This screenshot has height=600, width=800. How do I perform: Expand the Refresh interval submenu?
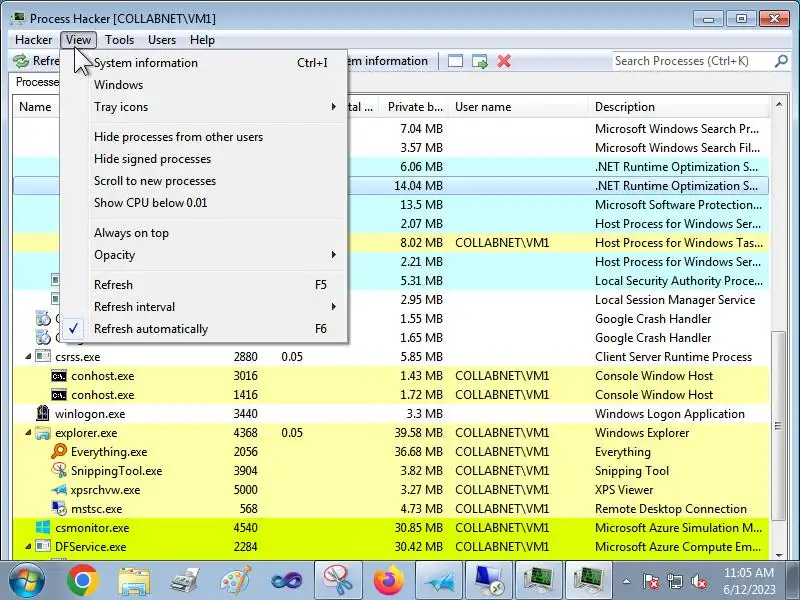[204, 307]
